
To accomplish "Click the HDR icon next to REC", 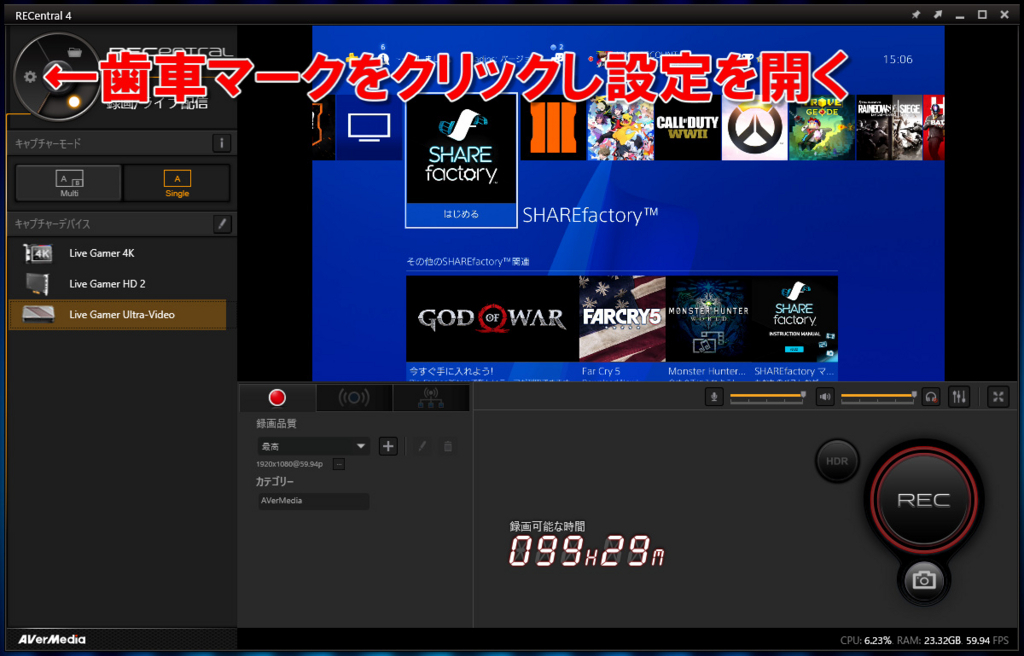I will click(837, 461).
